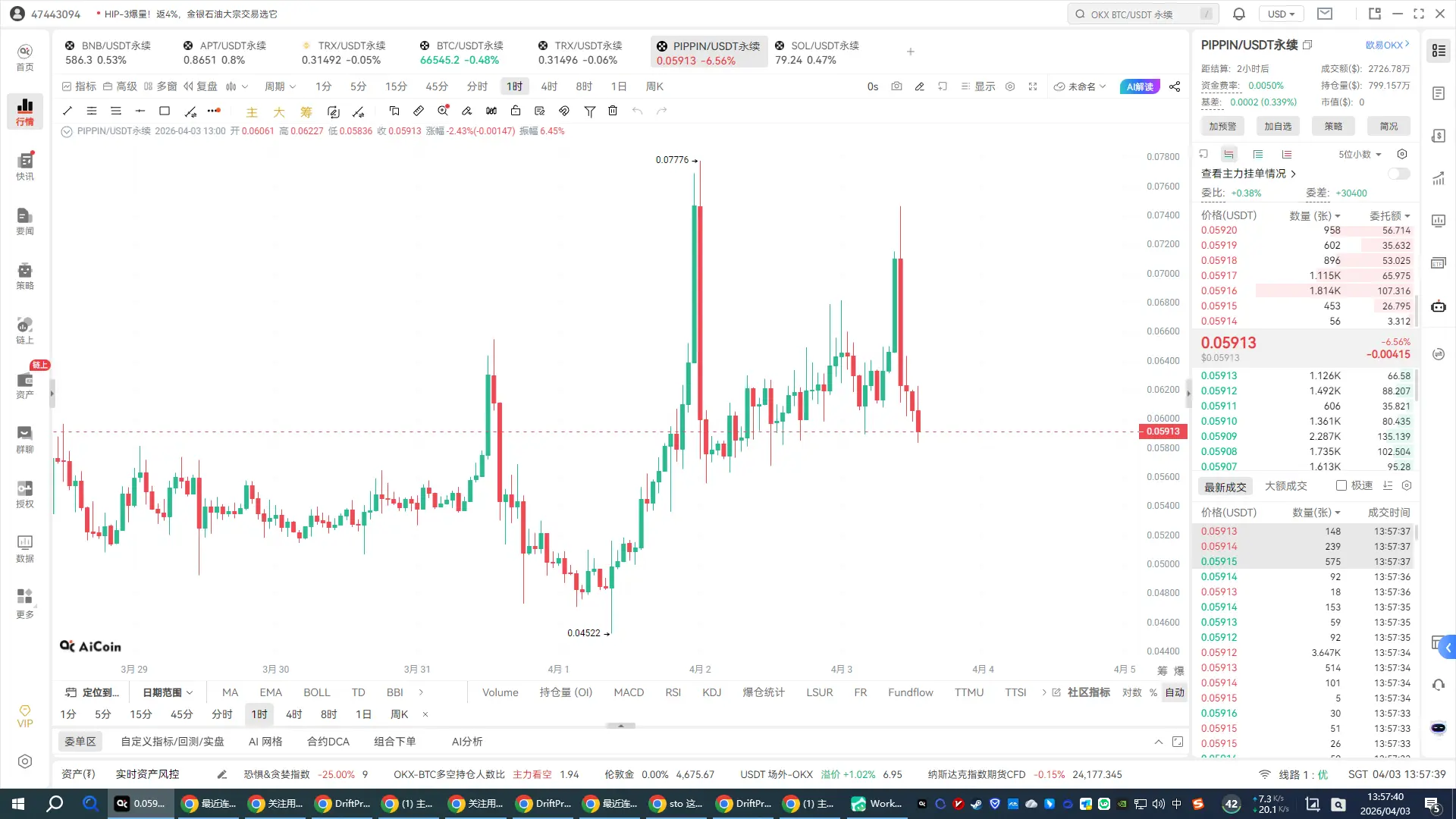Open the 5位小数 precision dropdown

[x=1359, y=154]
